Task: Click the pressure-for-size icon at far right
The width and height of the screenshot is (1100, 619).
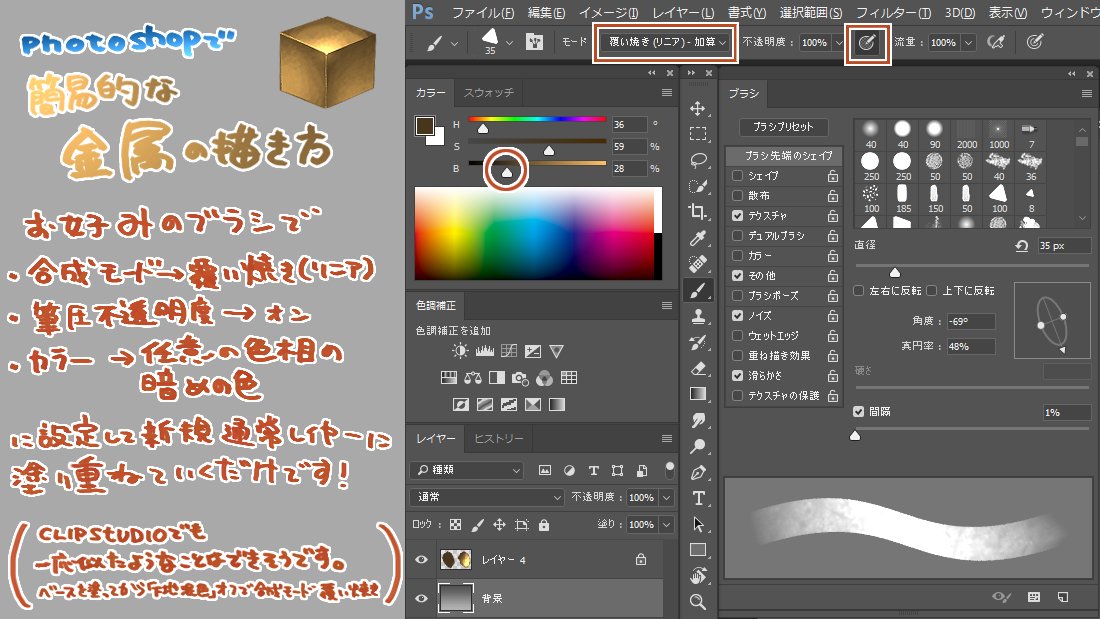Action: (x=1035, y=42)
